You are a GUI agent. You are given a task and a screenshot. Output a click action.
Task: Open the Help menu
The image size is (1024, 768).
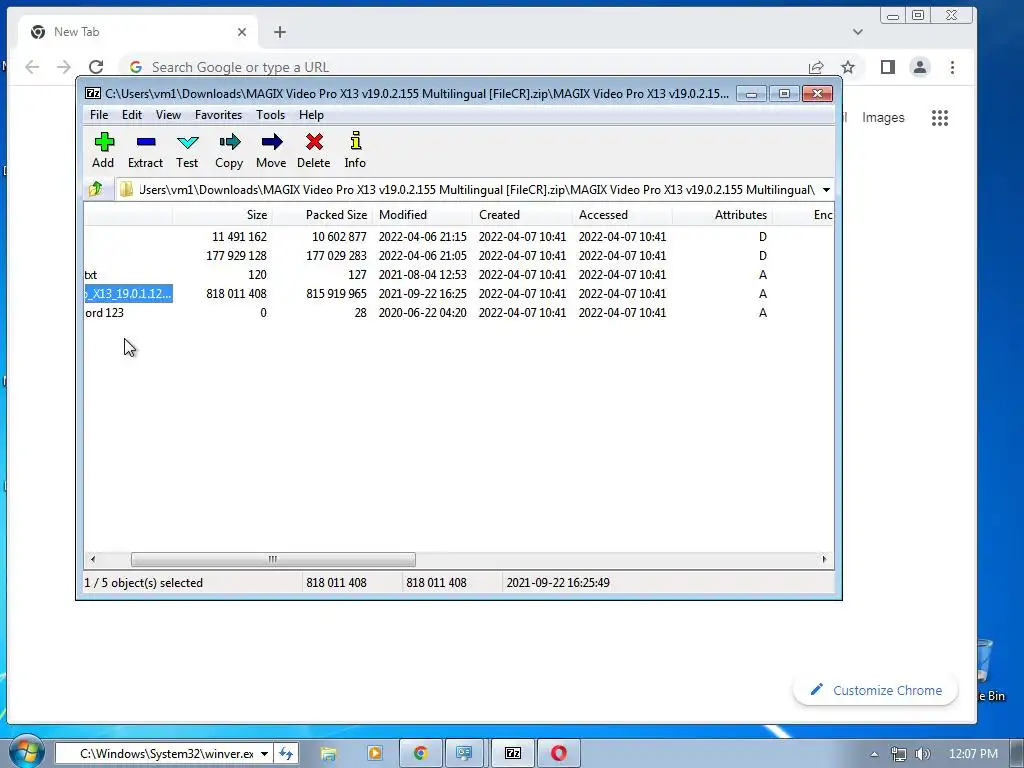coord(312,115)
